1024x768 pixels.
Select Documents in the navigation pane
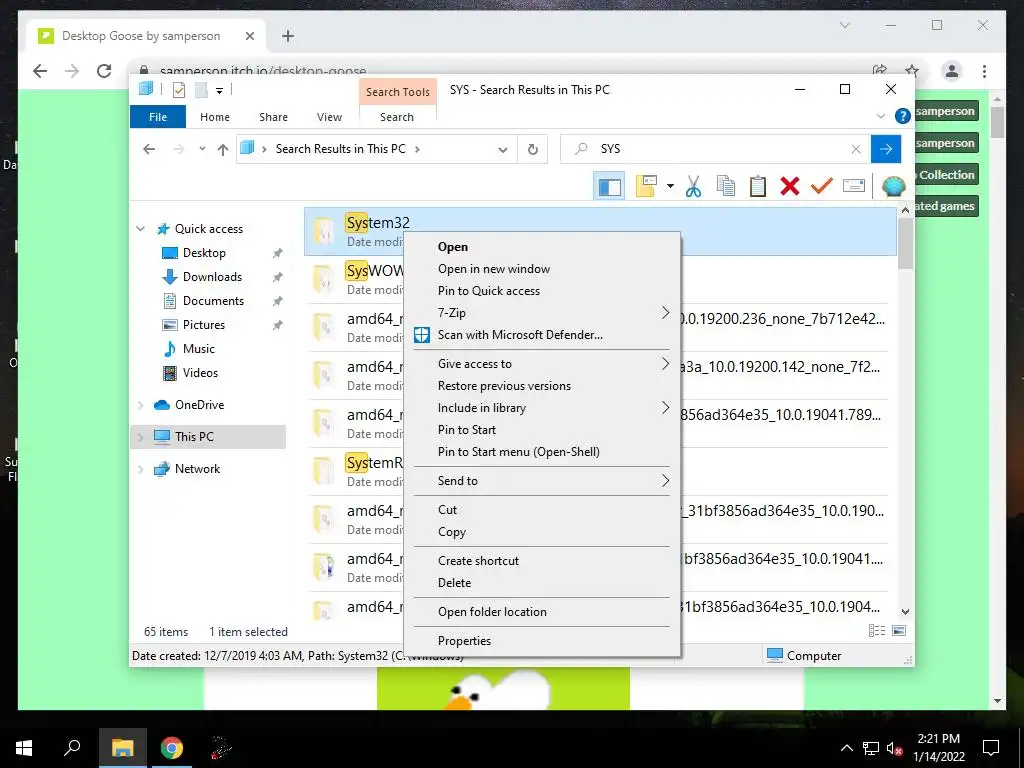point(213,301)
